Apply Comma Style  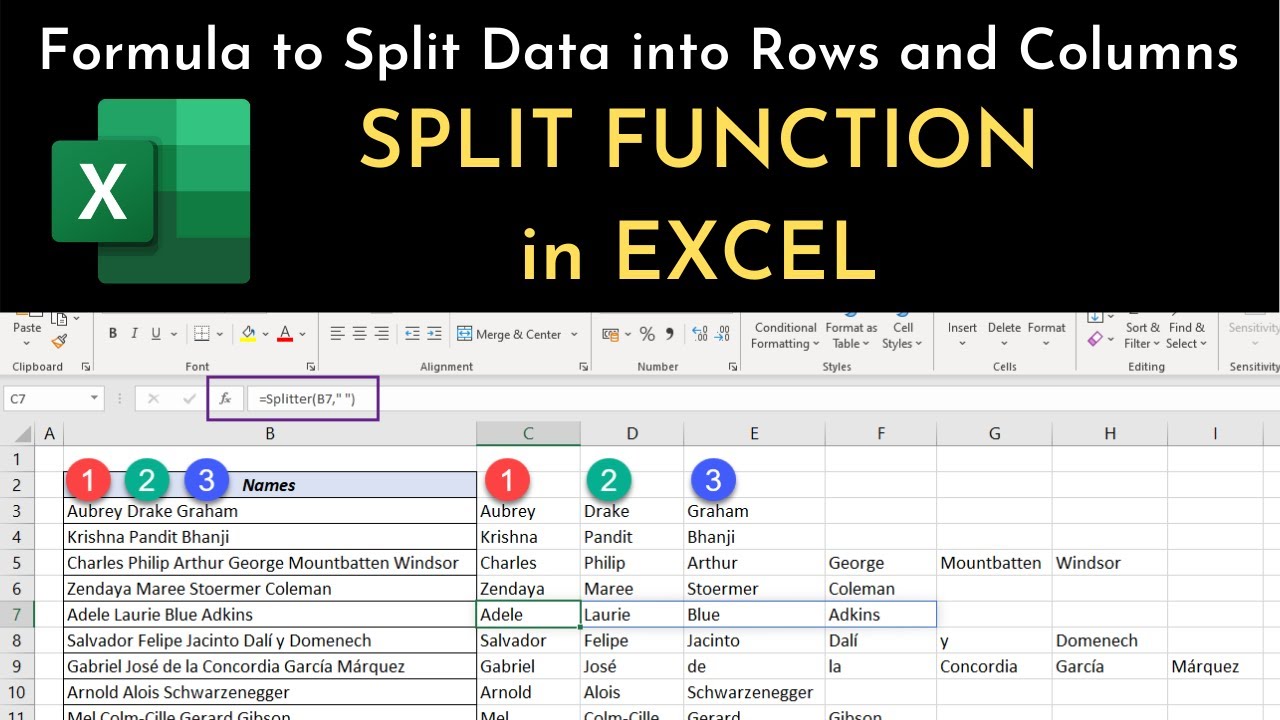[x=669, y=334]
